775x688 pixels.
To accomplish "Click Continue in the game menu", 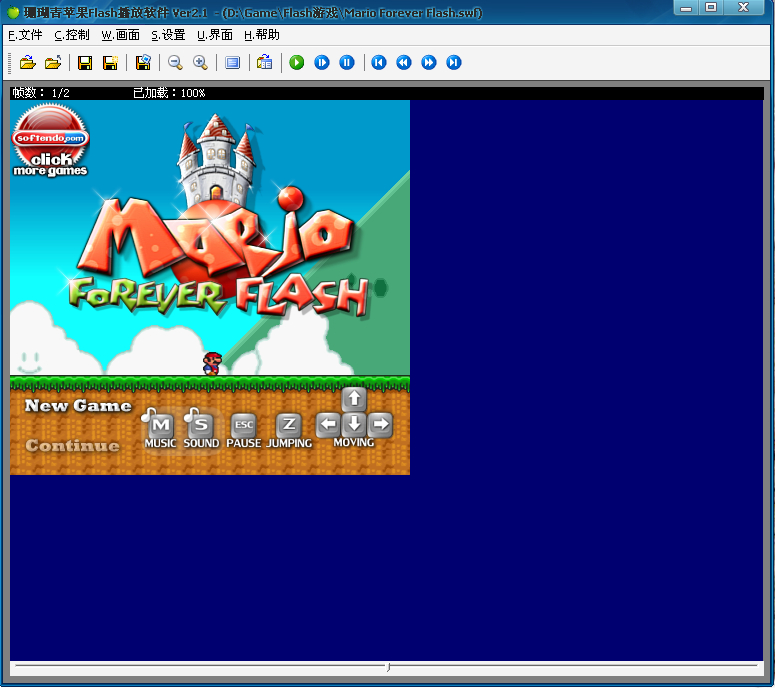I will (x=73, y=446).
